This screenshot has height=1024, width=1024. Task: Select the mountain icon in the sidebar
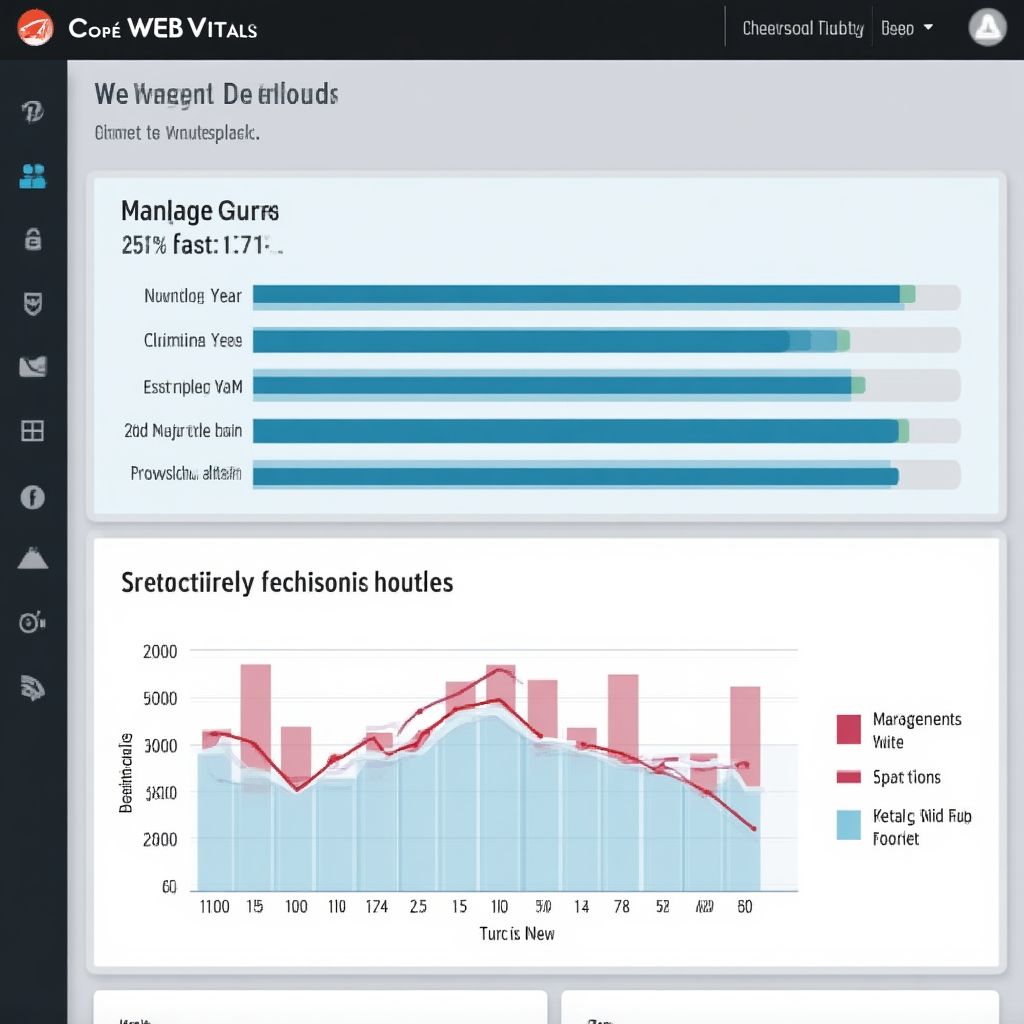click(x=33, y=558)
